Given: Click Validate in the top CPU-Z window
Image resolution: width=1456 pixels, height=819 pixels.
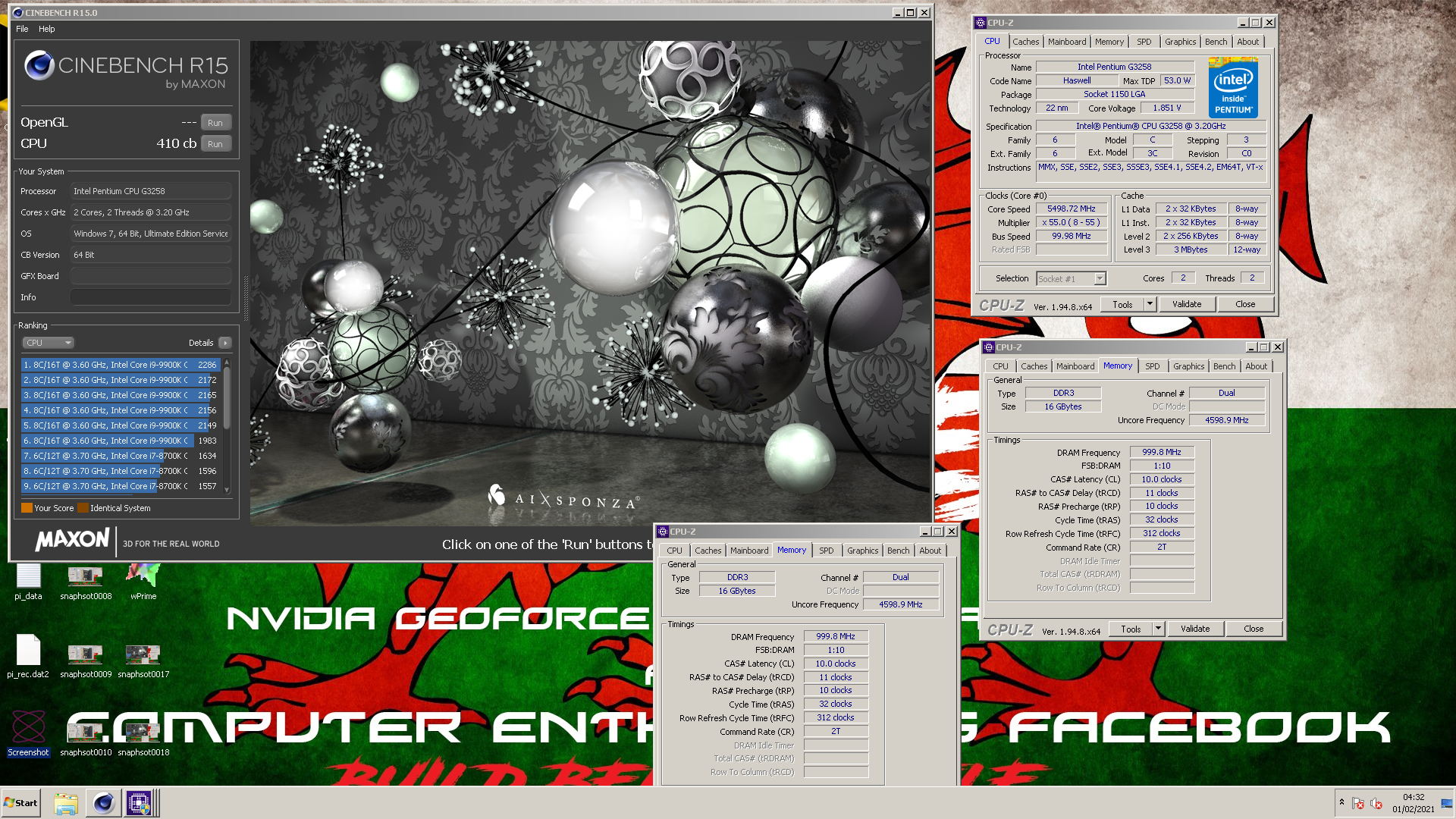Looking at the screenshot, I should [x=1187, y=304].
